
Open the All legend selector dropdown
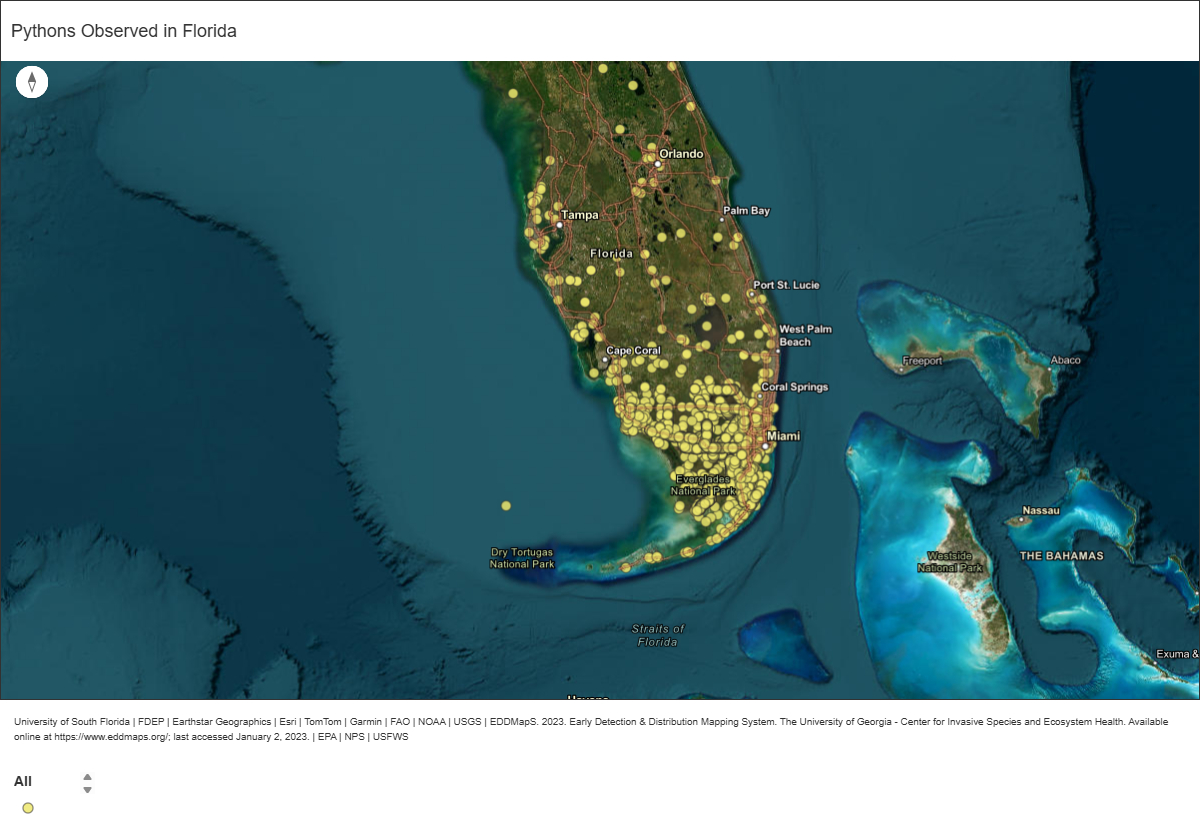(87, 783)
